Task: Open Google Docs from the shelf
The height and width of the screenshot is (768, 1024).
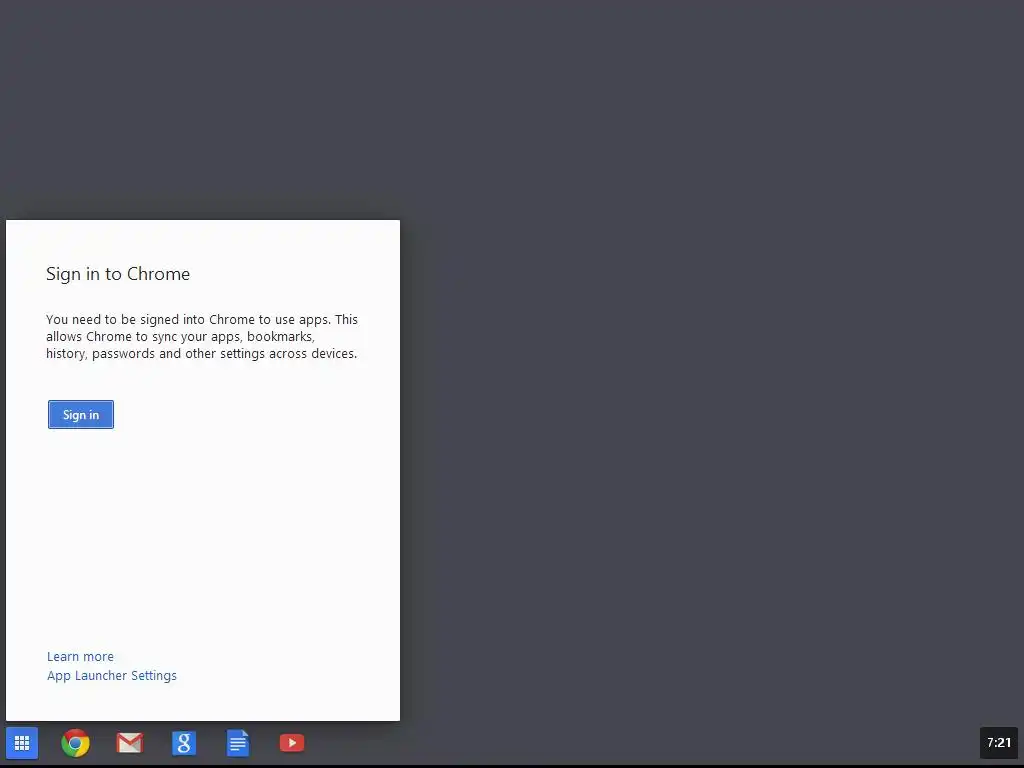Action: coord(238,743)
